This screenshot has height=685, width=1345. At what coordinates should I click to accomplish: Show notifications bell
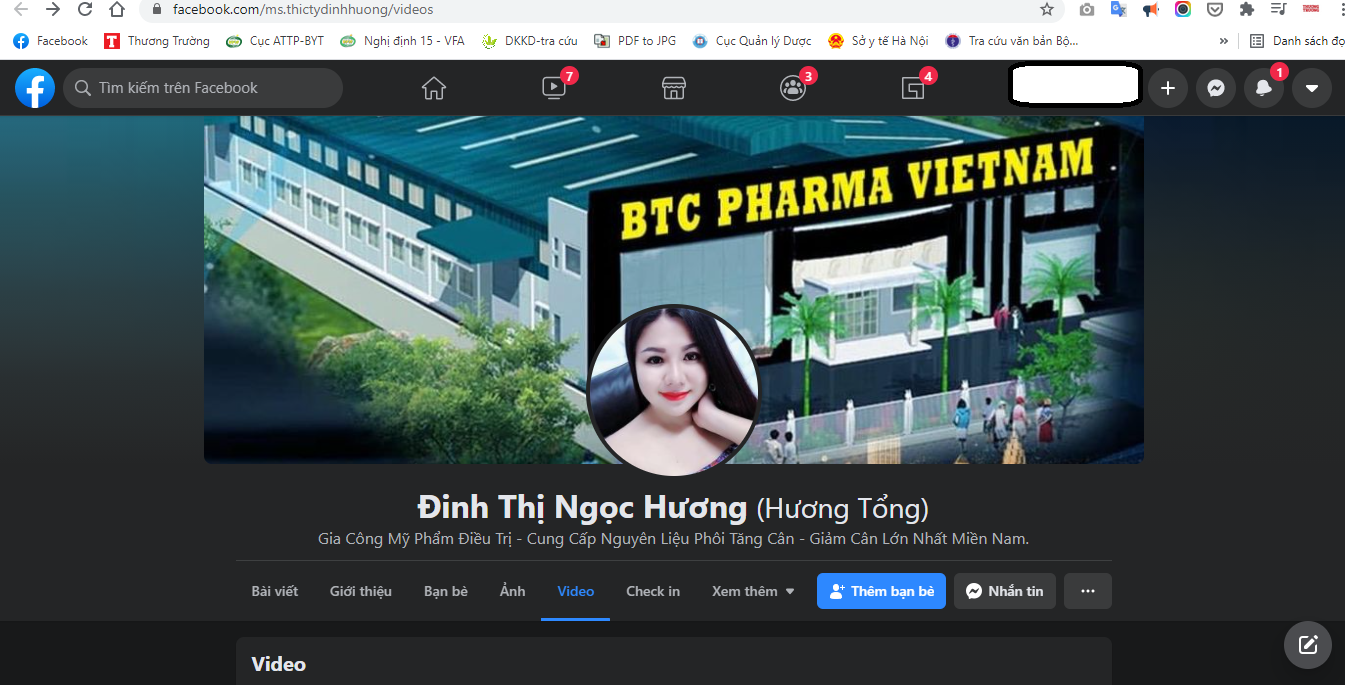[1263, 88]
